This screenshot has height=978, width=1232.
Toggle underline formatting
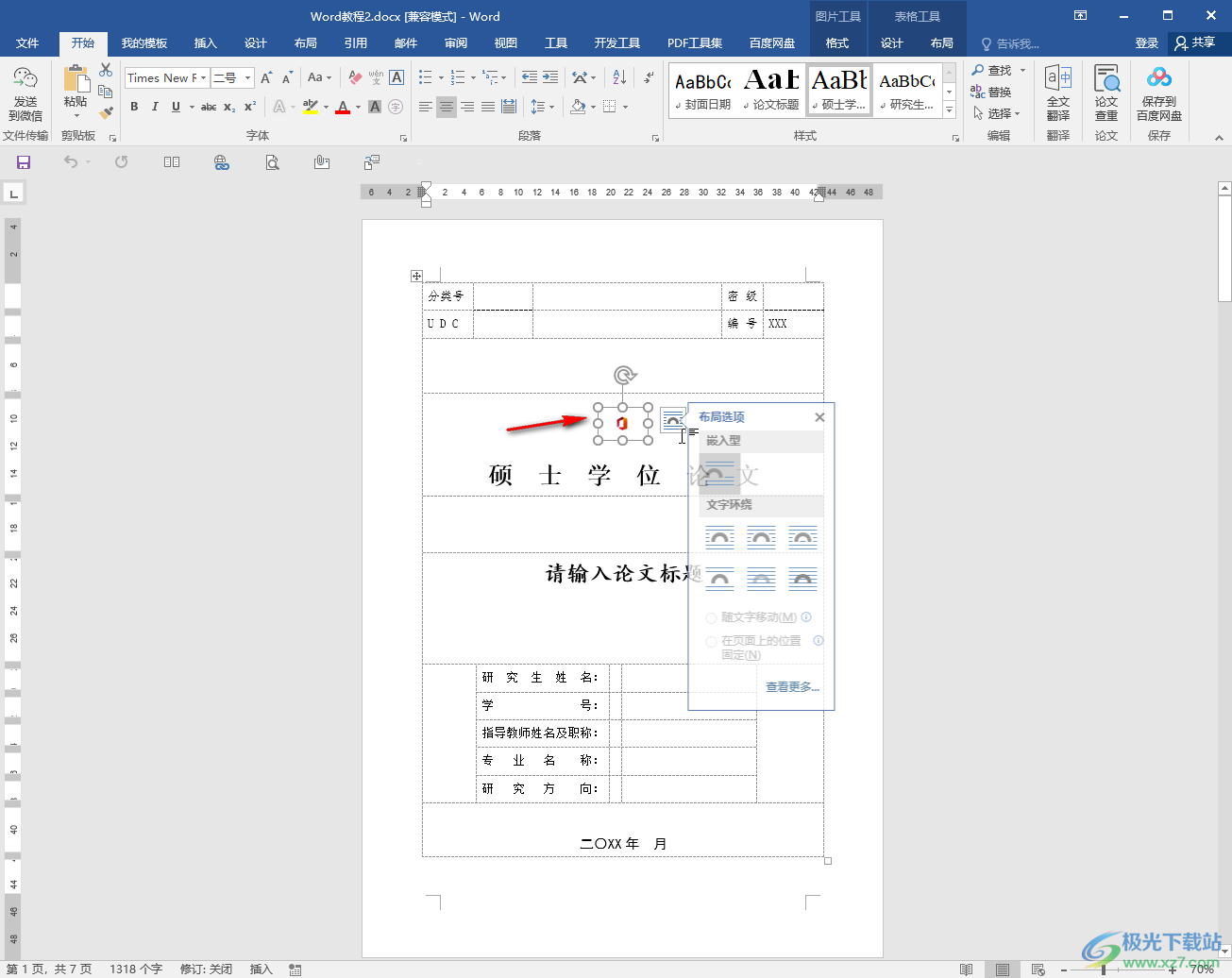176,107
